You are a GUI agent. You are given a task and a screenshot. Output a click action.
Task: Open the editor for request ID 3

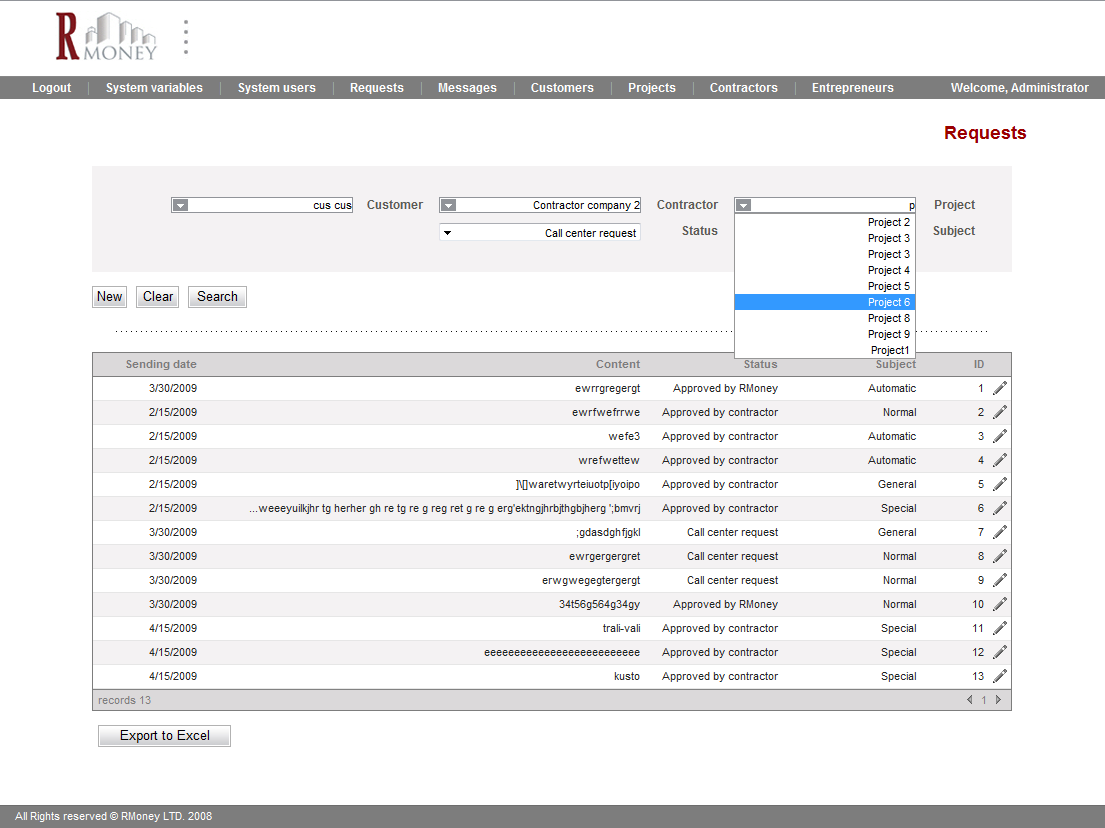point(999,436)
